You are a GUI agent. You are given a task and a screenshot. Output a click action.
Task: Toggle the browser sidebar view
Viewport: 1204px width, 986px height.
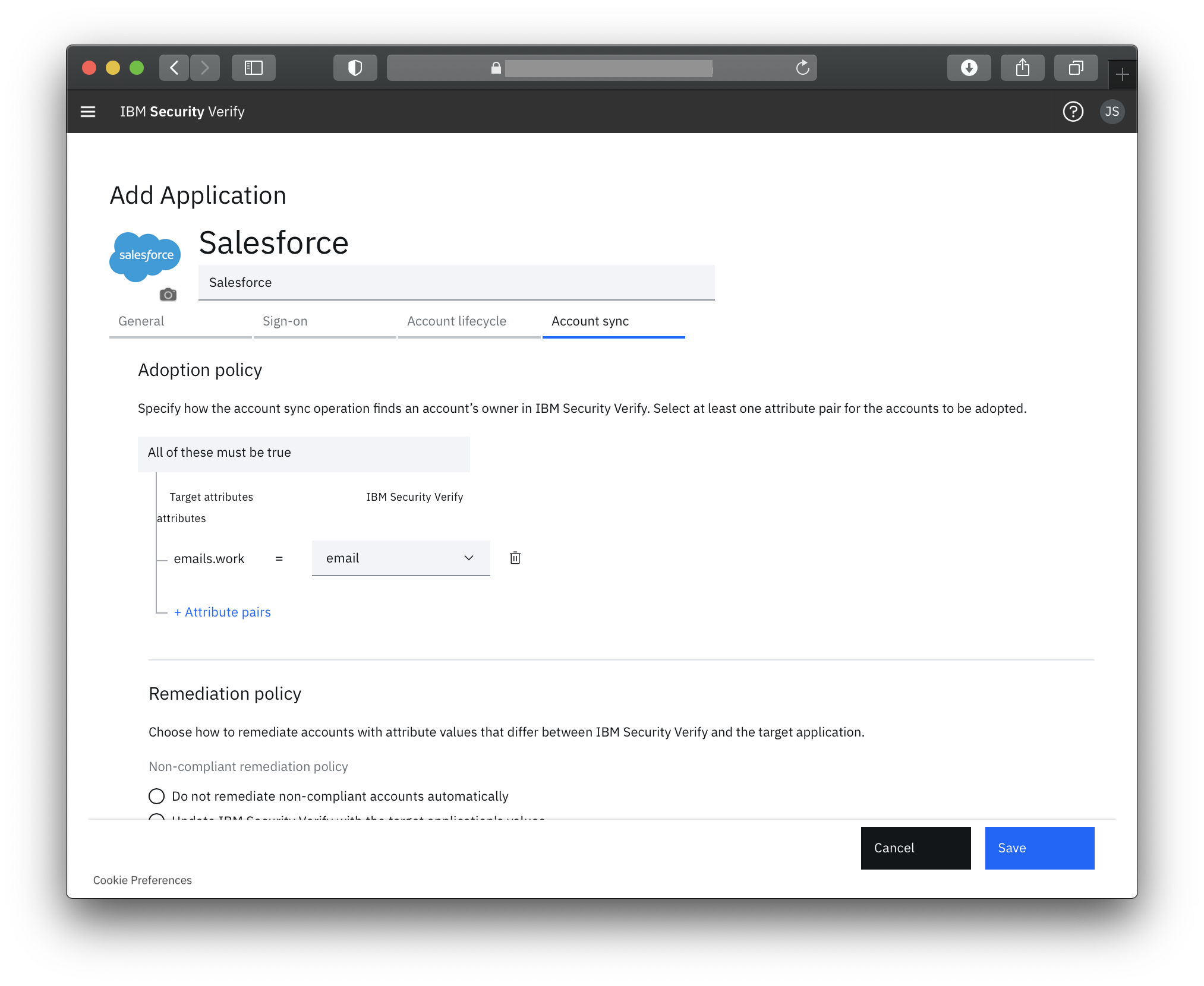[254, 68]
